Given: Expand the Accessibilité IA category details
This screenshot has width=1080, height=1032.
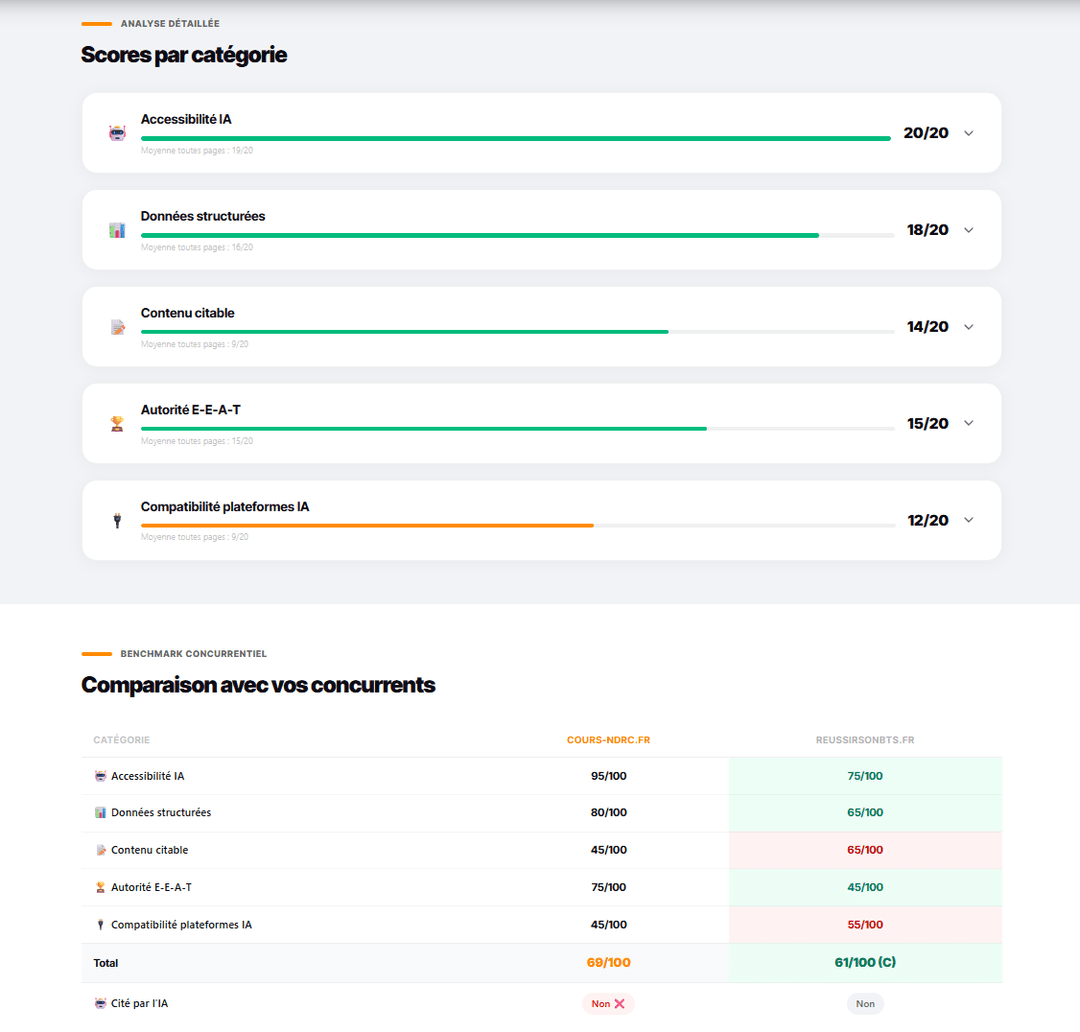Looking at the screenshot, I should pos(968,132).
